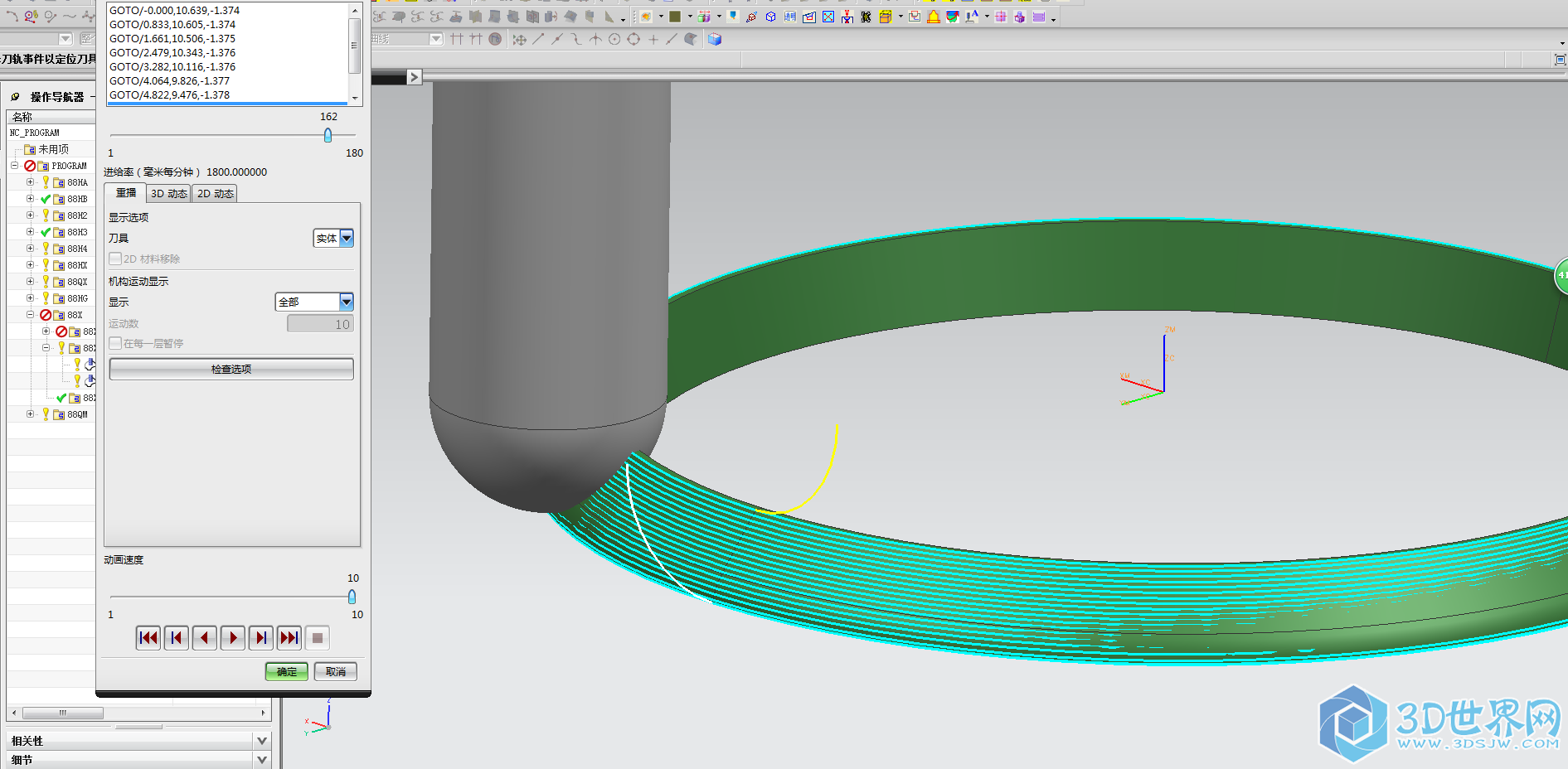Switch to the 2D 动态 tab
This screenshot has width=1568, height=769.
click(x=216, y=193)
